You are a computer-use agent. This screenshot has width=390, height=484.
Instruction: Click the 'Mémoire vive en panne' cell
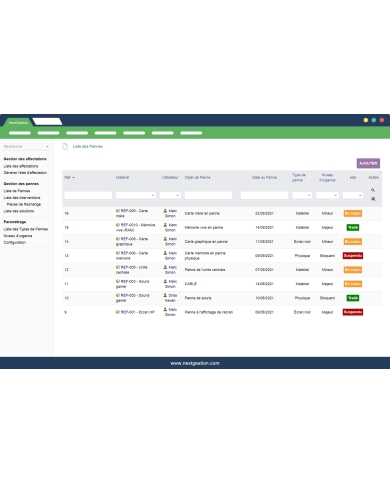(x=204, y=227)
